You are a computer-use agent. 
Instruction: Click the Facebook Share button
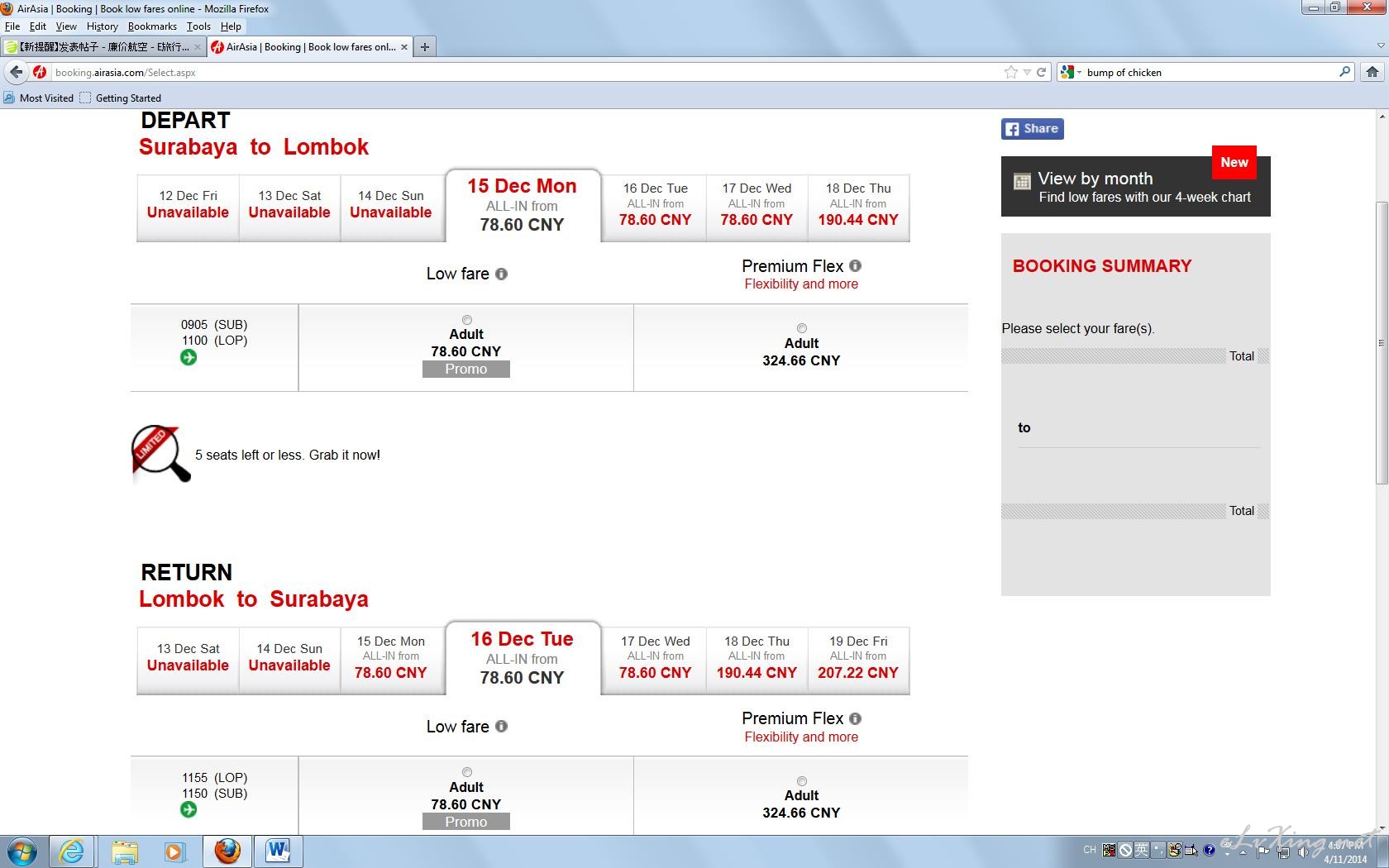point(1032,129)
